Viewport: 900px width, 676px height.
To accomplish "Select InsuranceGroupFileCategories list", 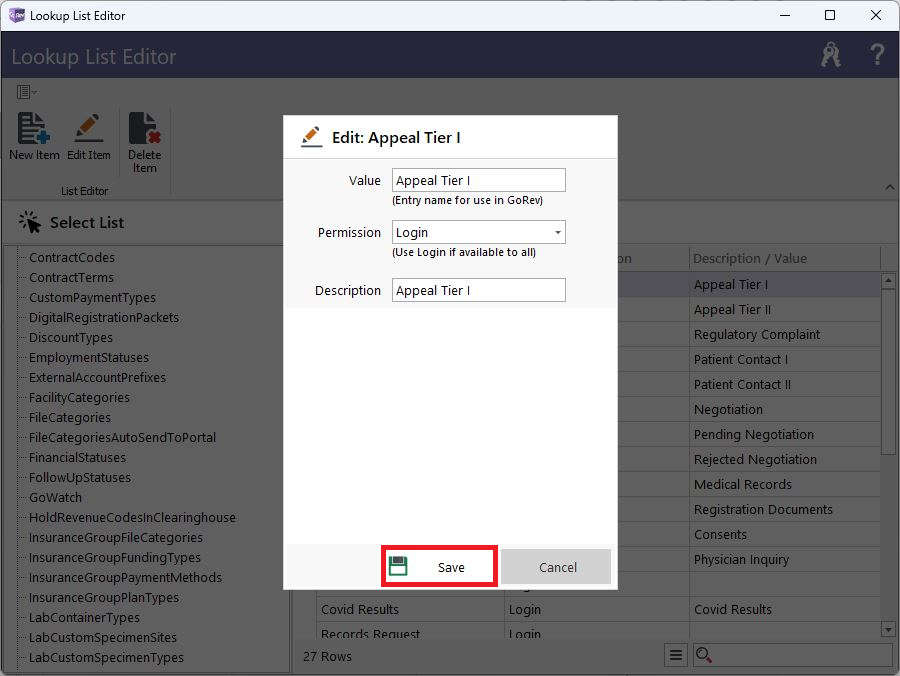I will 115,538.
